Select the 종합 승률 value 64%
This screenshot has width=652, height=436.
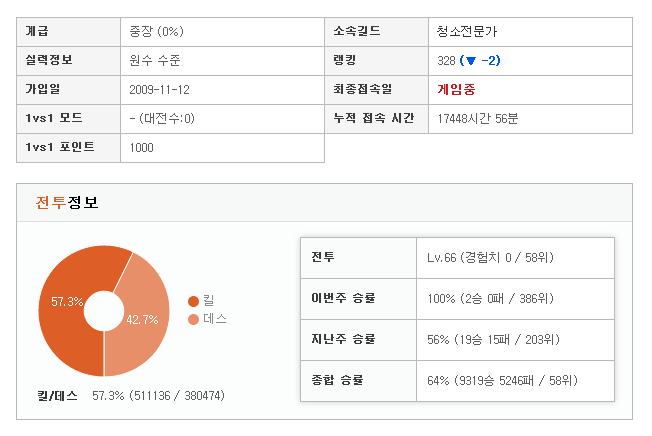pos(437,380)
